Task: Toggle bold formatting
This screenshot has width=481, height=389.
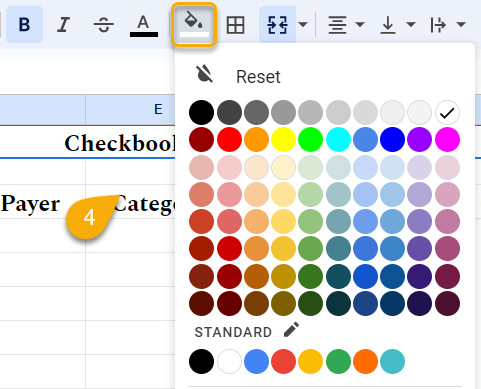Action: click(x=24, y=24)
